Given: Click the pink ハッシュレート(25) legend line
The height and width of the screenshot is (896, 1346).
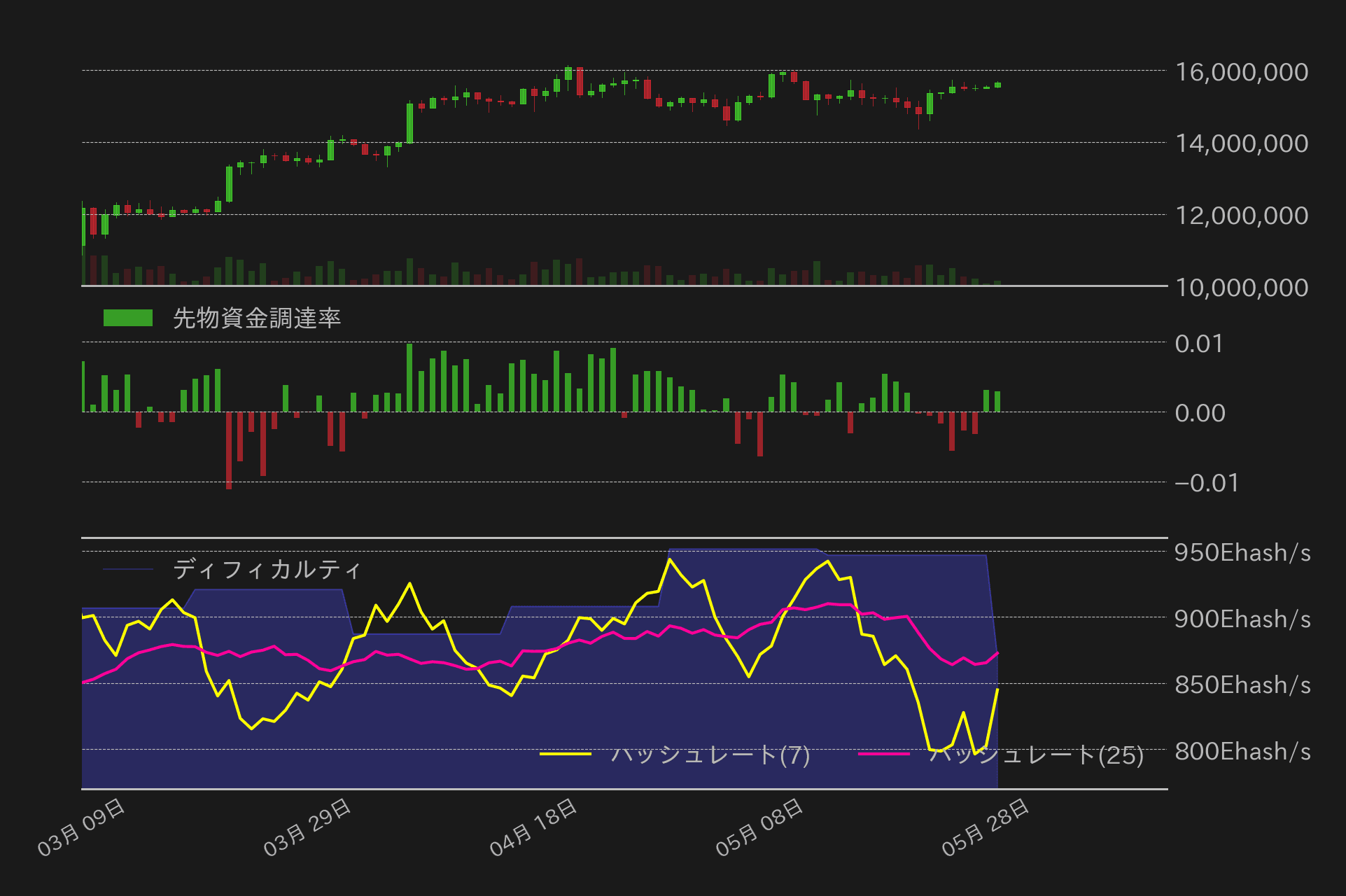Looking at the screenshot, I should pyautogui.click(x=883, y=754).
